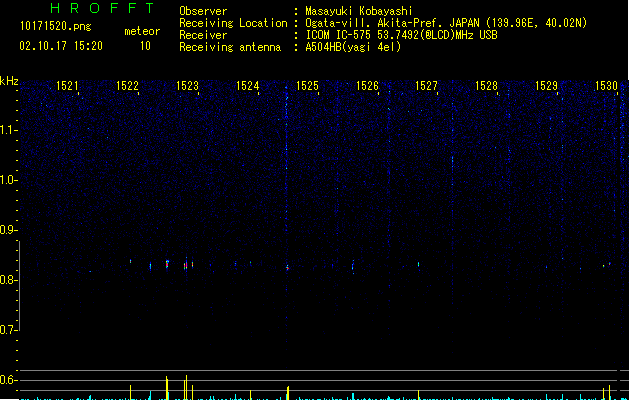
Task: Click the 1522 time marker
Action: click(x=127, y=86)
